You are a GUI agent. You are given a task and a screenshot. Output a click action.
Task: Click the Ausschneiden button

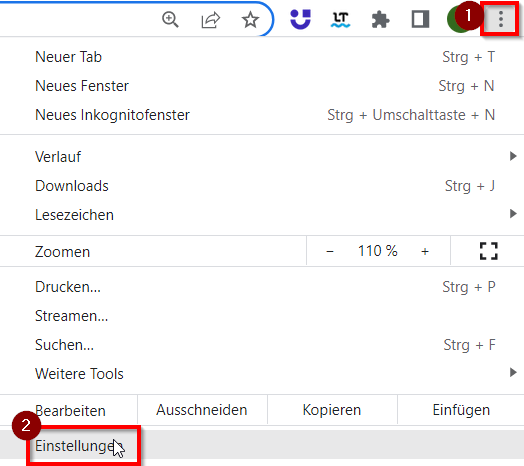(202, 410)
